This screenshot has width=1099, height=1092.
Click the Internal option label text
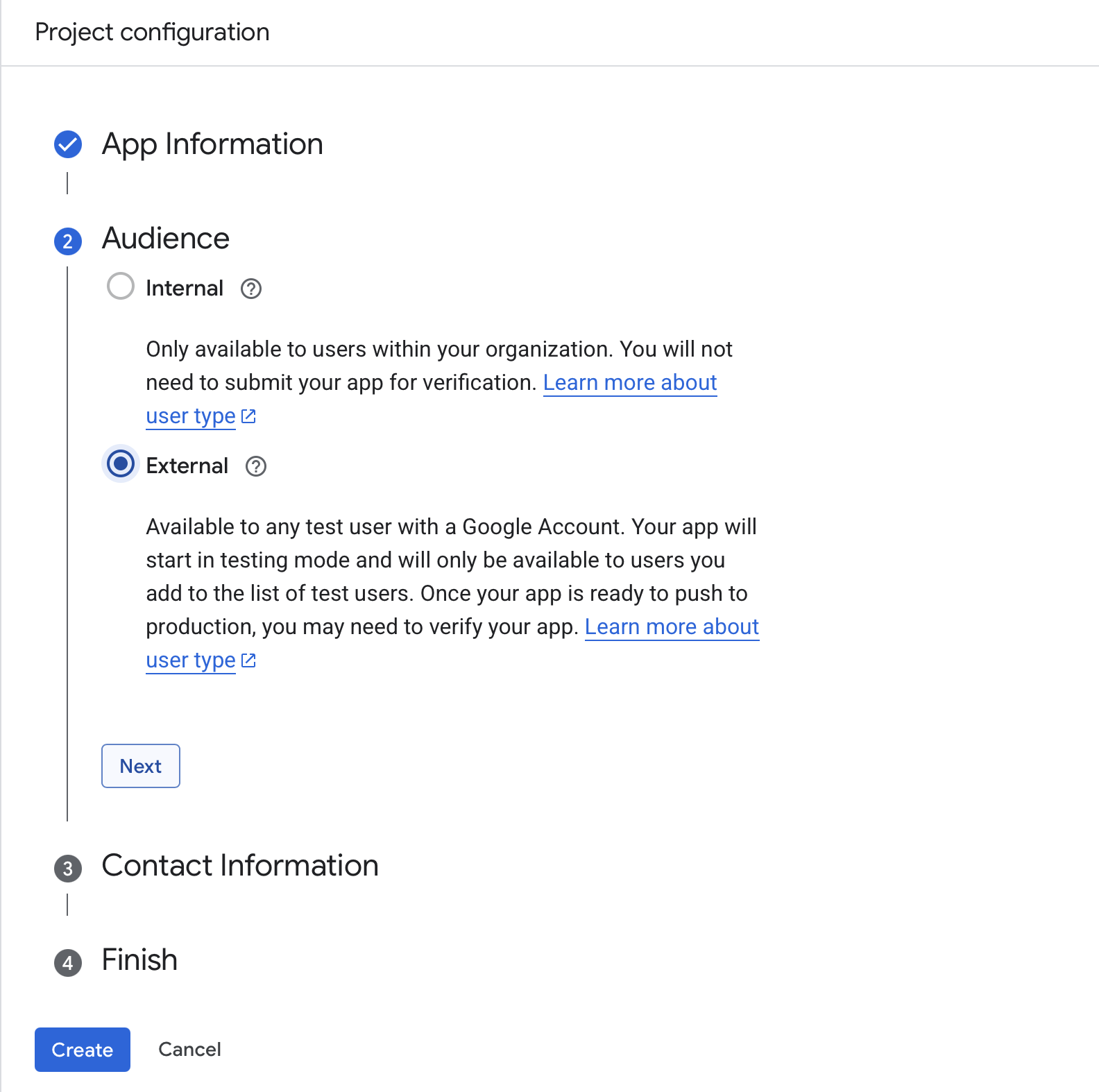tap(185, 288)
